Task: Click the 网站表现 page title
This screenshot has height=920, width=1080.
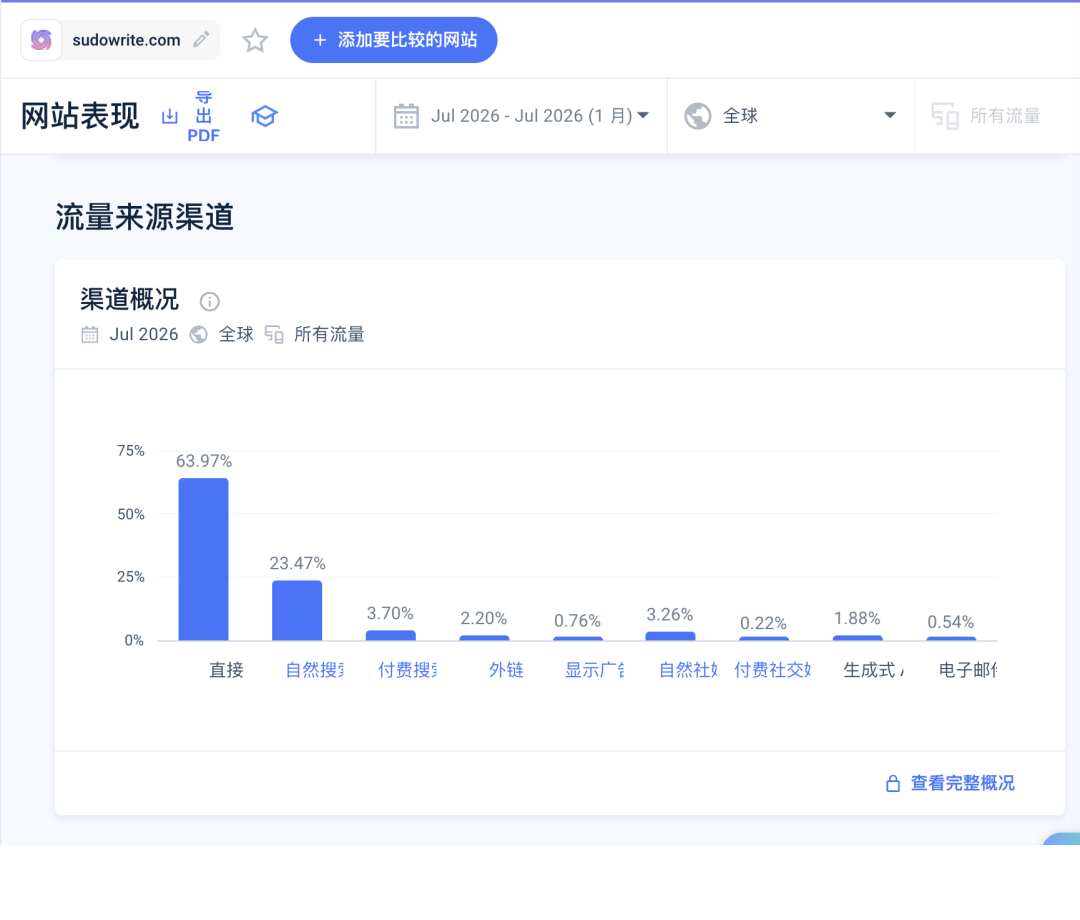Action: (x=80, y=116)
